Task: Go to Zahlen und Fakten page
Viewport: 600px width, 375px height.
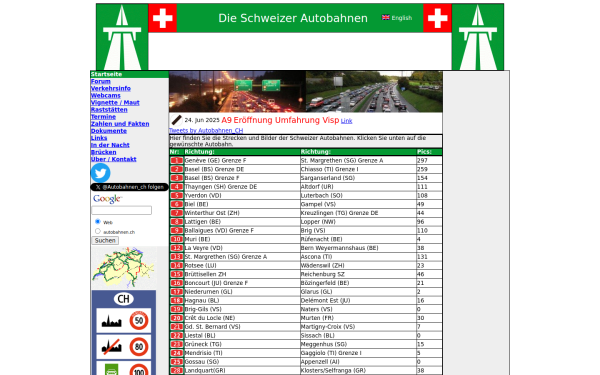Action: point(120,124)
